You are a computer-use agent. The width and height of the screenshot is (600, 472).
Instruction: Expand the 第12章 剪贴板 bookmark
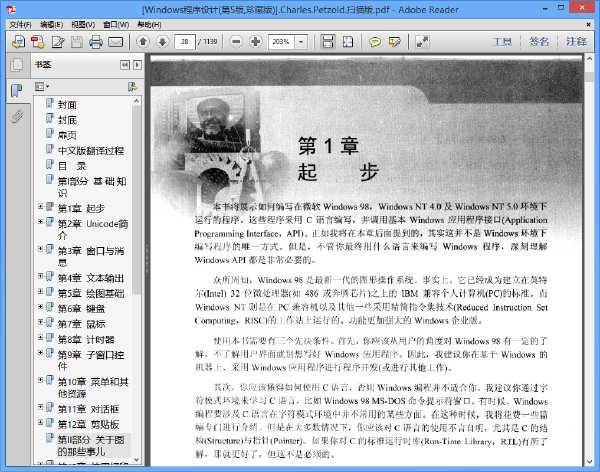40,422
